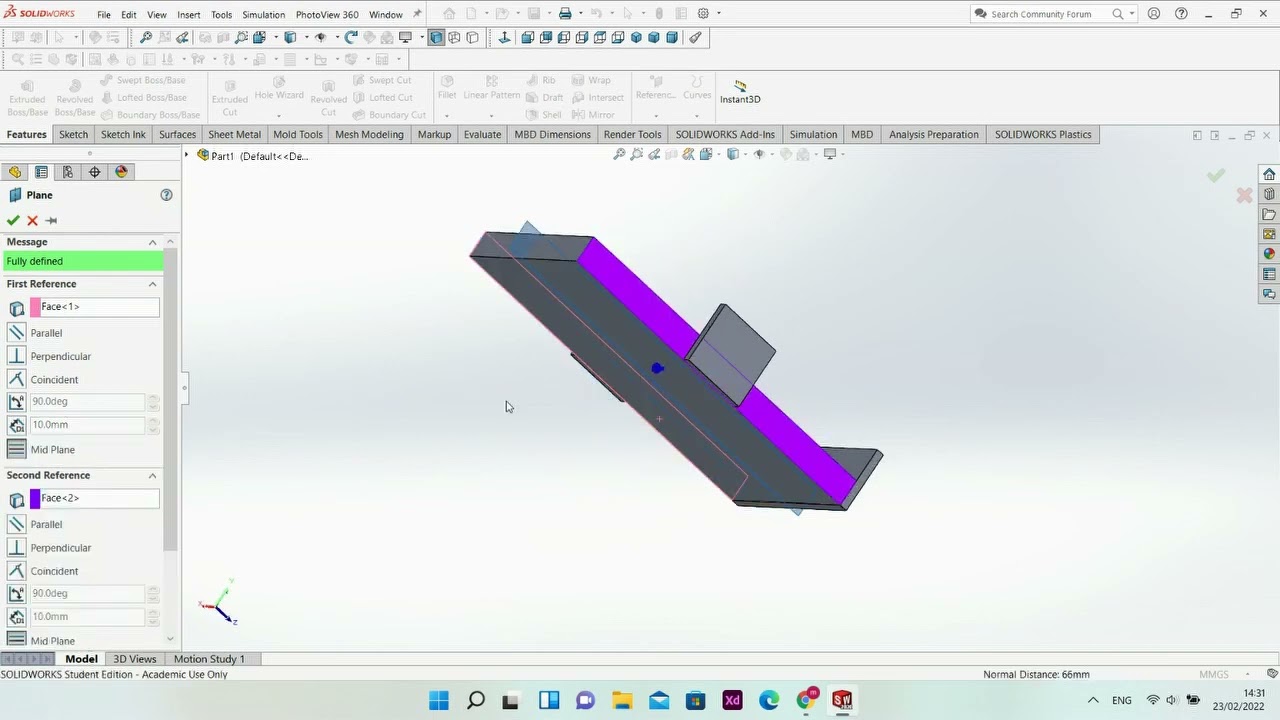
Task: Click the Normal To view icon in the top toolbar
Action: (x=504, y=37)
